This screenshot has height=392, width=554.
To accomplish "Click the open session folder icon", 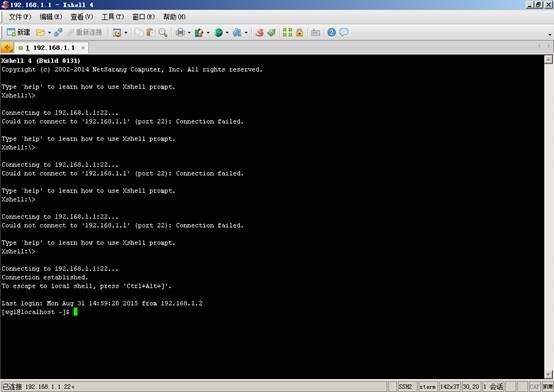I will (41, 33).
